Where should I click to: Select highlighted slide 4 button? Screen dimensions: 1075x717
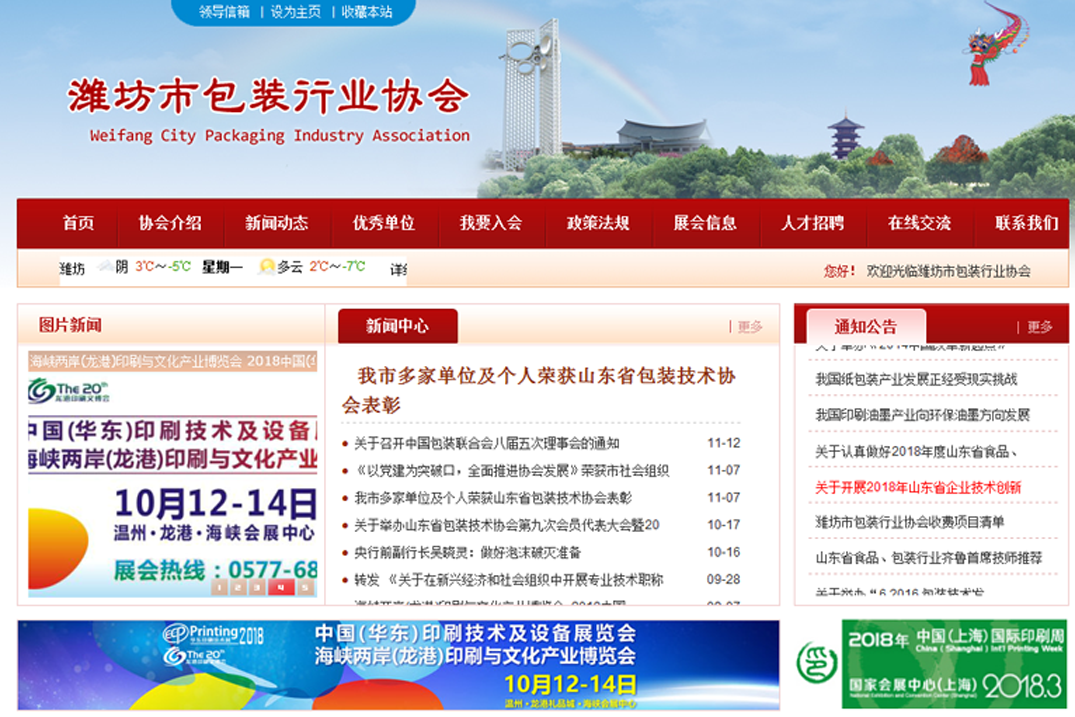281,587
